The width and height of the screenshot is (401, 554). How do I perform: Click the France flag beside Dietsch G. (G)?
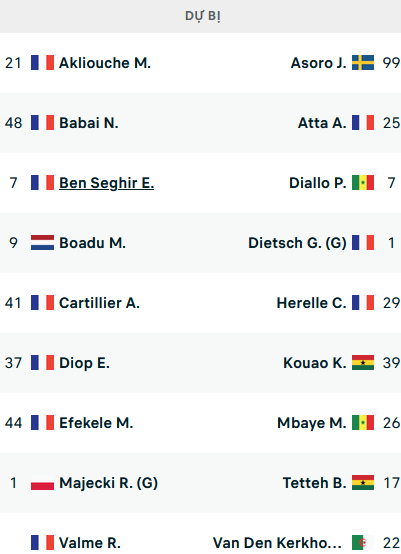[363, 243]
